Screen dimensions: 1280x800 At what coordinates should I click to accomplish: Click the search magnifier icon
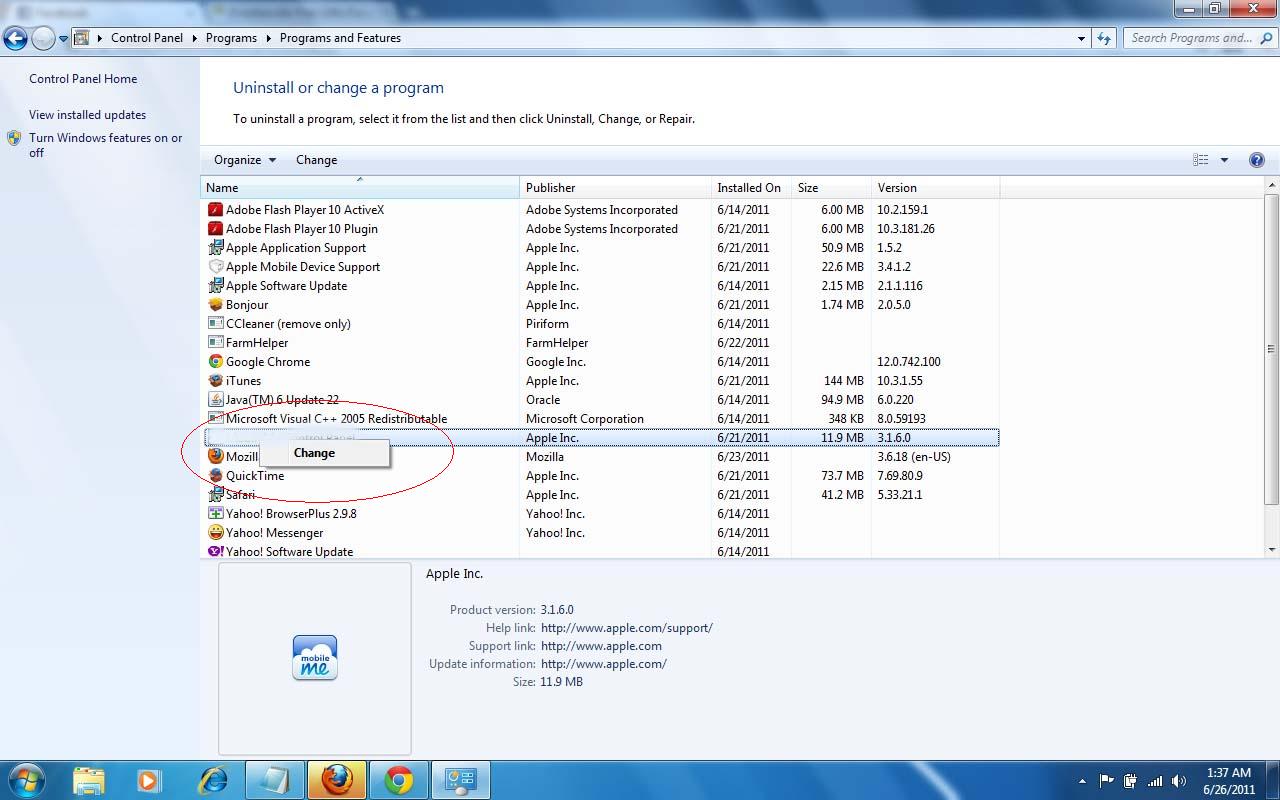[1264, 38]
